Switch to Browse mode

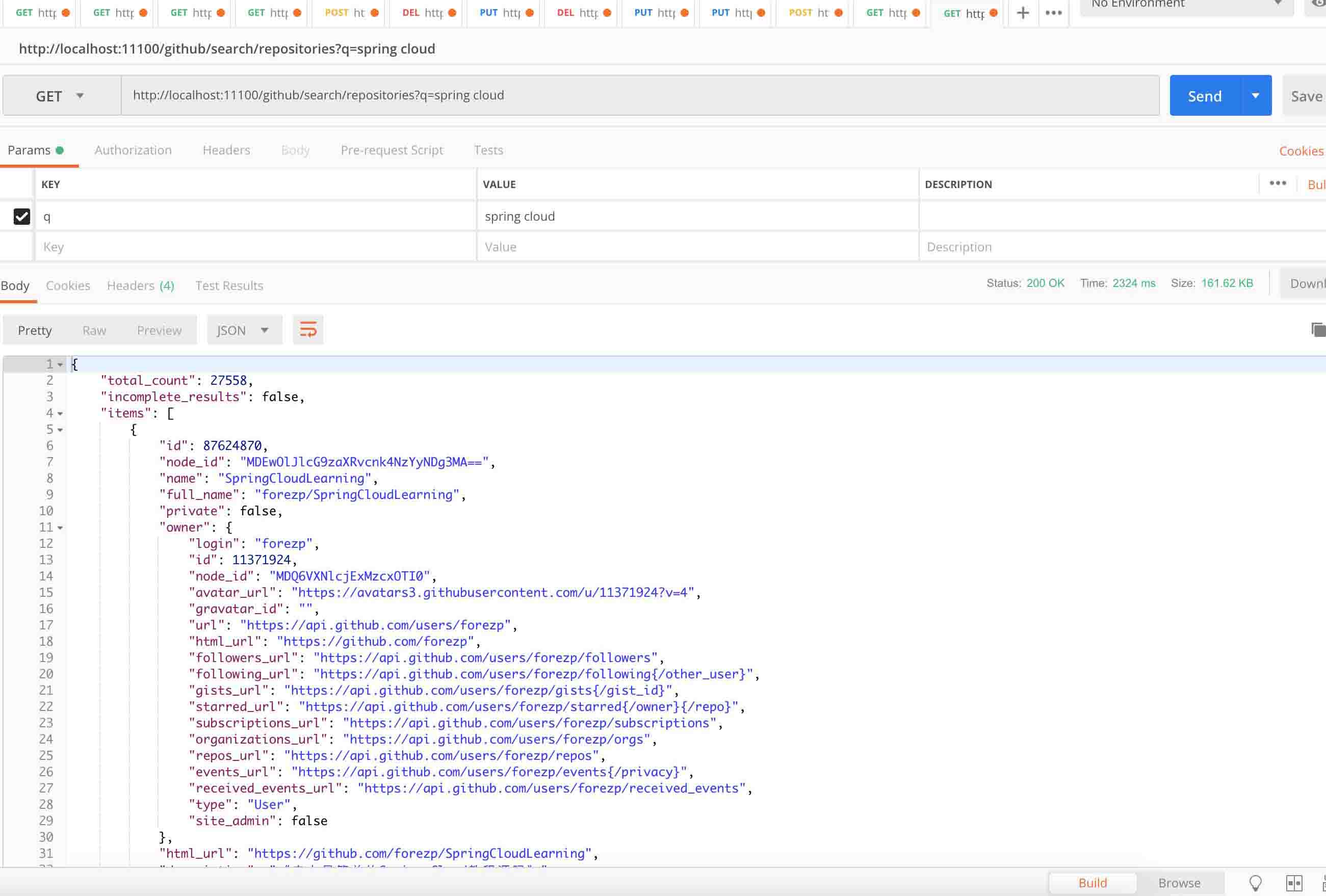point(1179,882)
